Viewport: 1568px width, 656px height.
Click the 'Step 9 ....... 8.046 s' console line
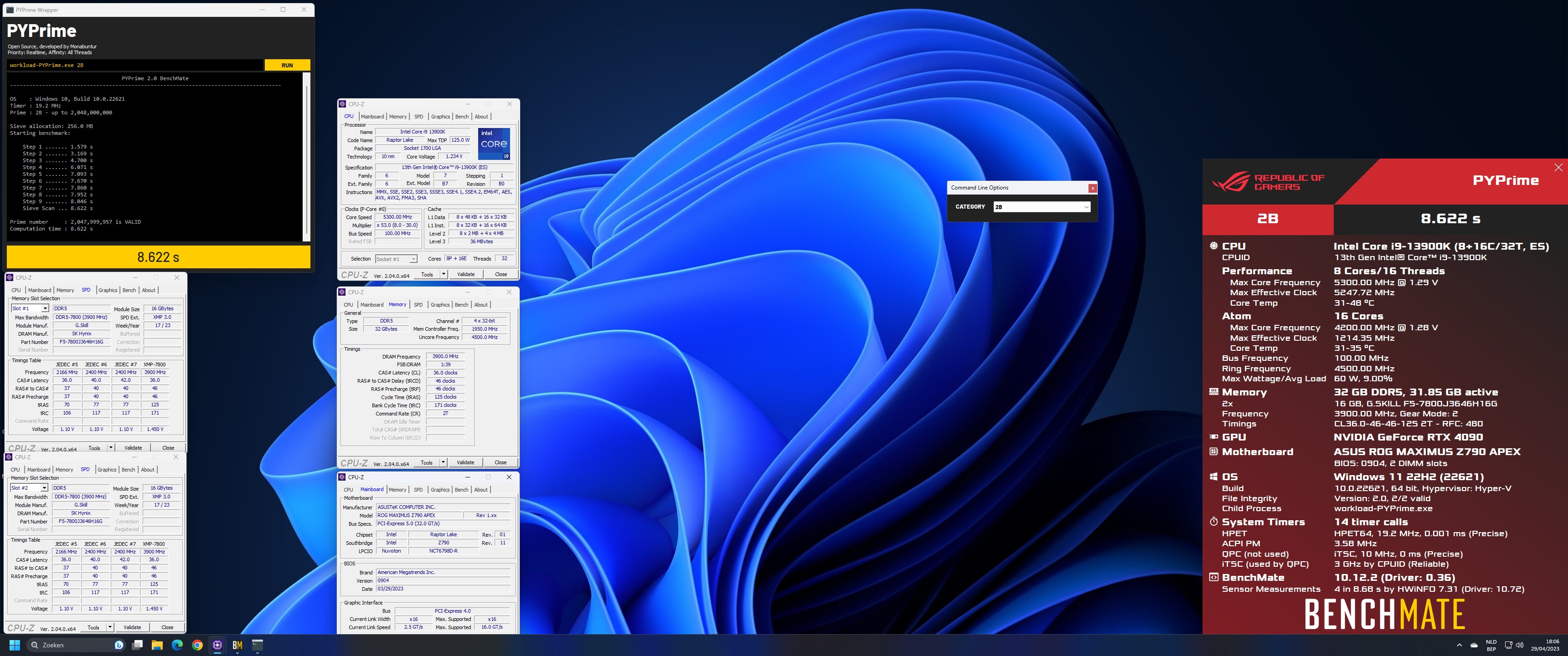point(58,201)
